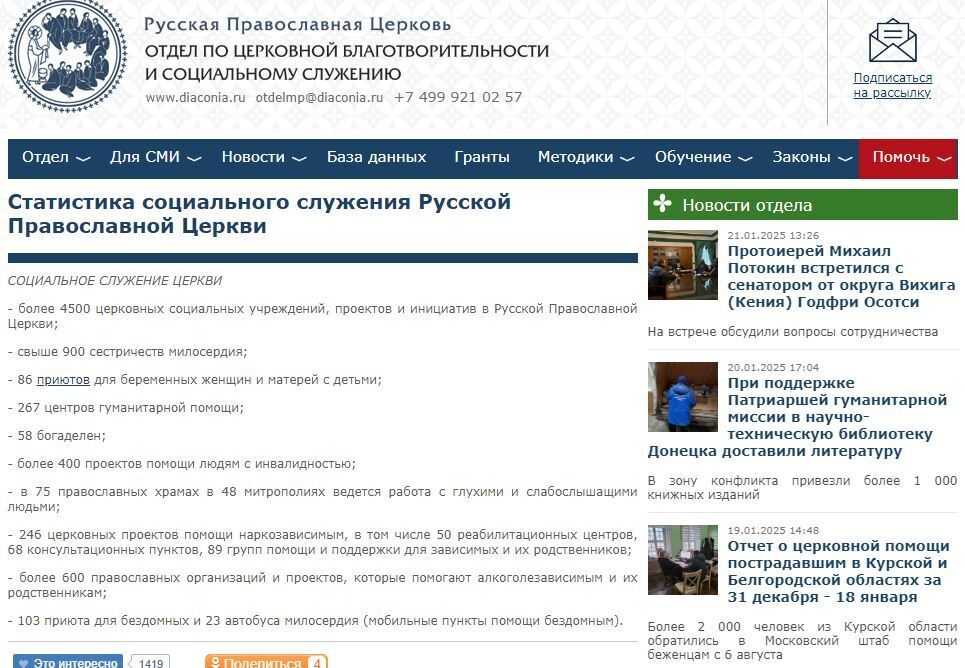The height and width of the screenshot is (668, 965).
Task: Click the 1419 likes counter
Action: [151, 662]
